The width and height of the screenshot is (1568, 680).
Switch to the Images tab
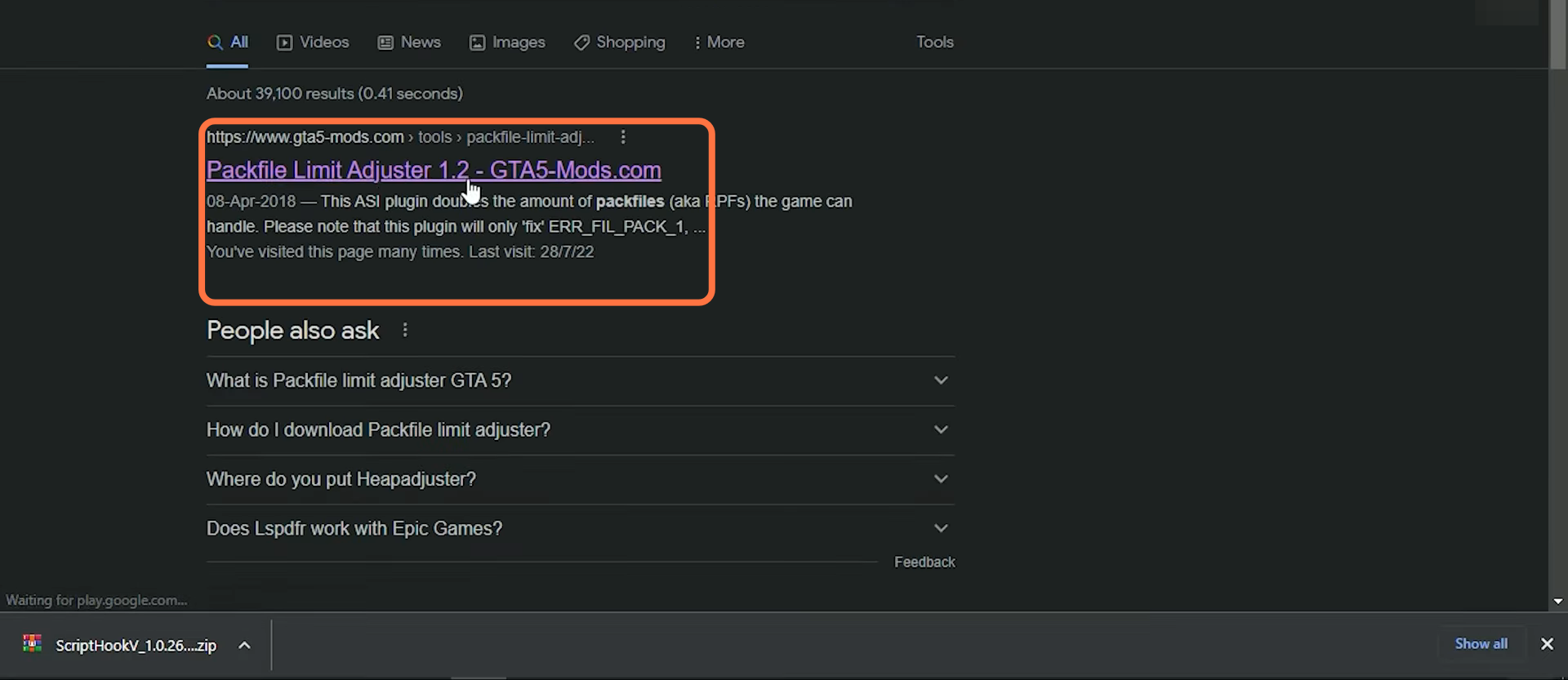[x=507, y=42]
